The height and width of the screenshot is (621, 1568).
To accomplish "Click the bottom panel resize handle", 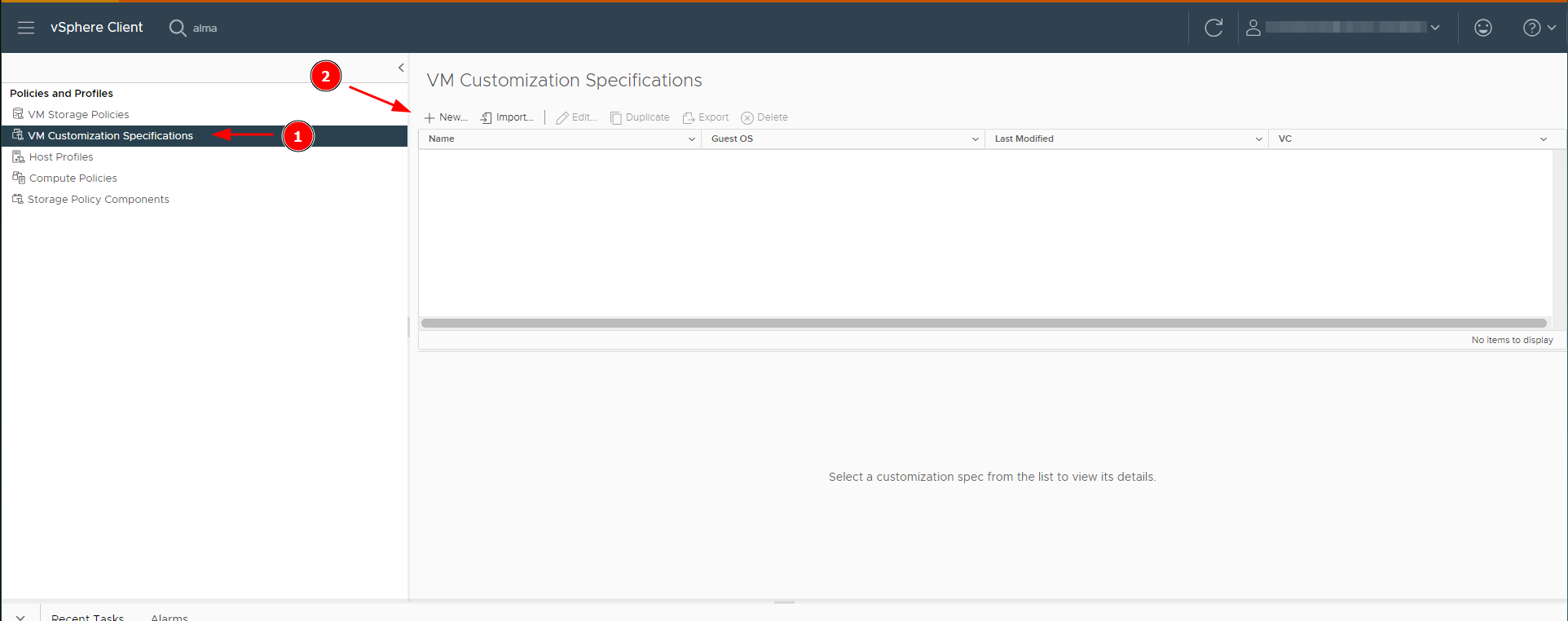I will (784, 602).
